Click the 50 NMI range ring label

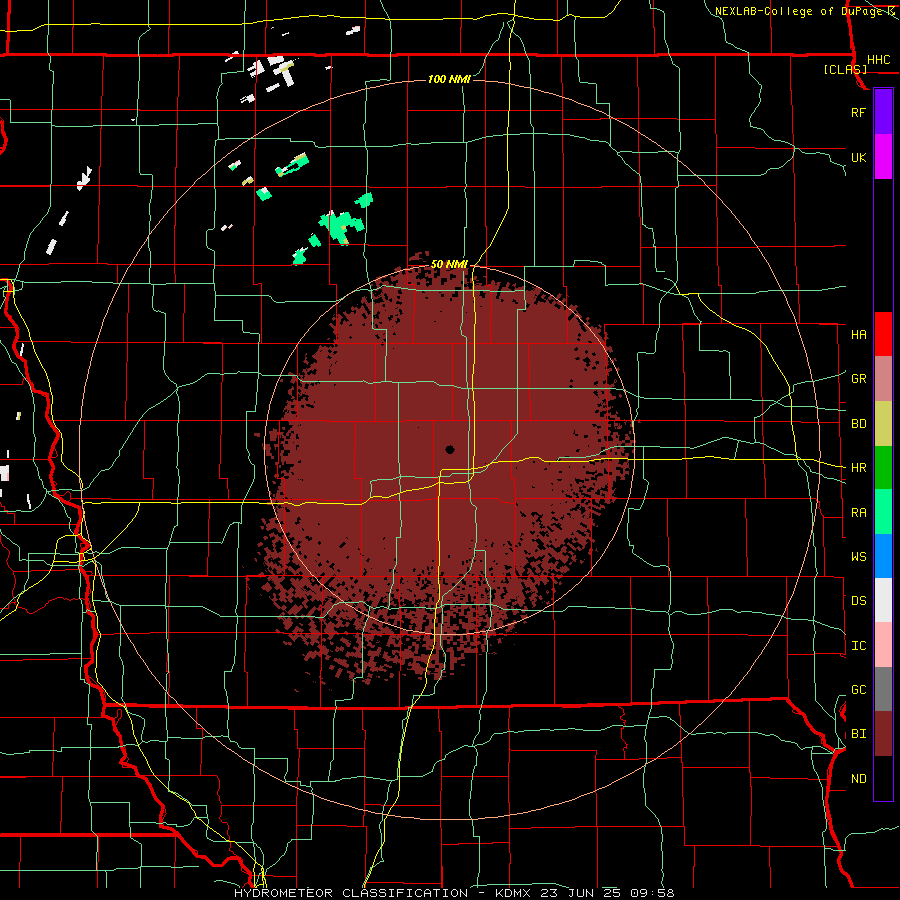click(449, 264)
